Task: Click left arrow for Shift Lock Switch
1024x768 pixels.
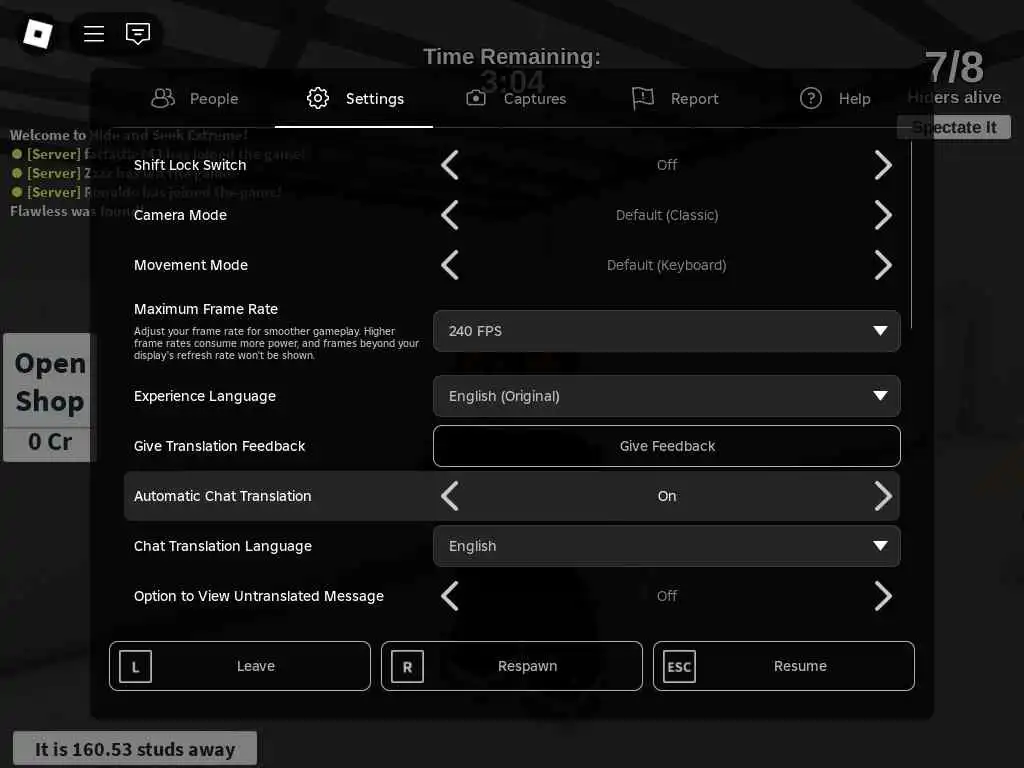Action: (450, 165)
